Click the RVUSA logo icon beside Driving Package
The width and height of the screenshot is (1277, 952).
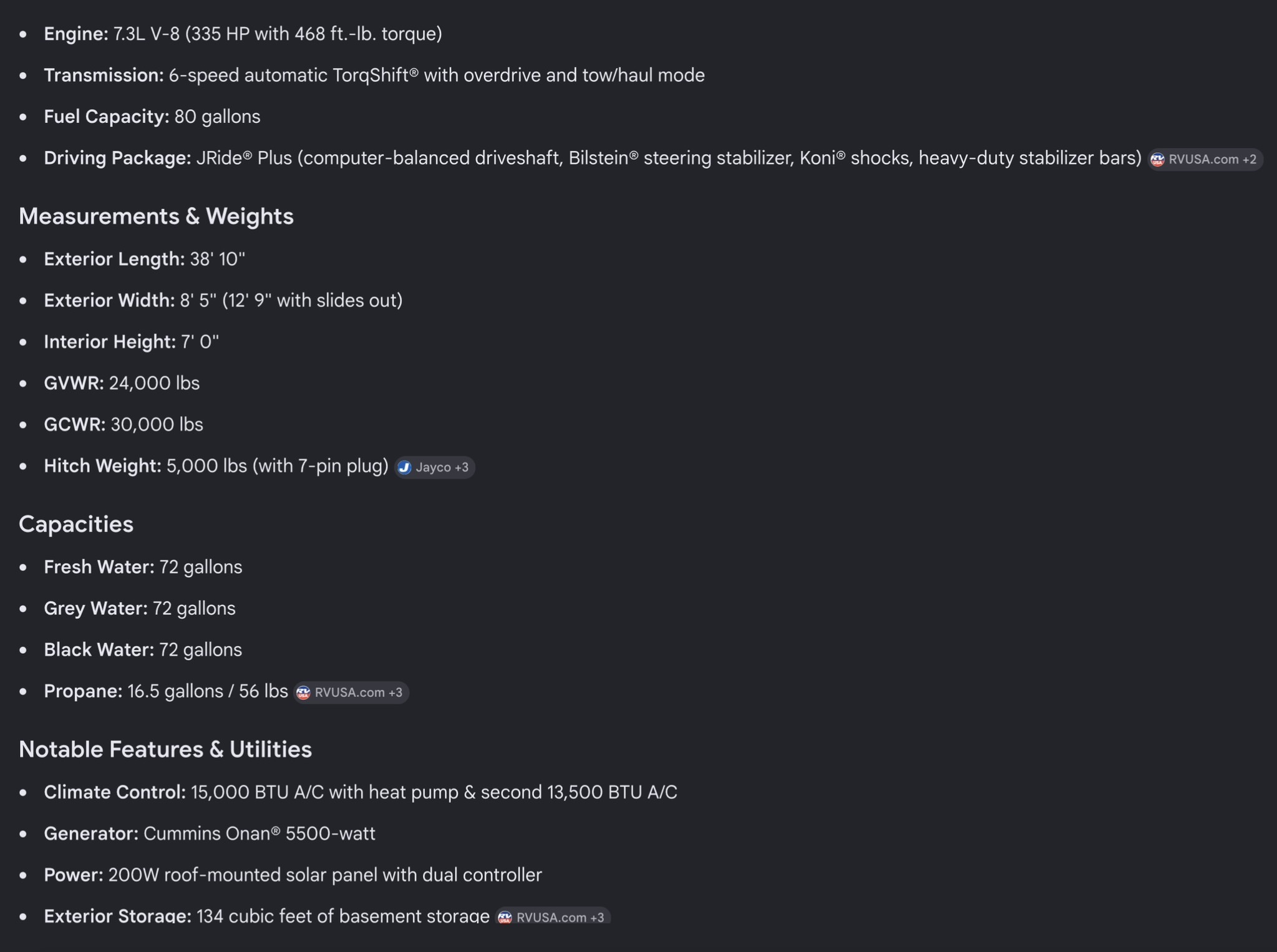[x=1157, y=160]
